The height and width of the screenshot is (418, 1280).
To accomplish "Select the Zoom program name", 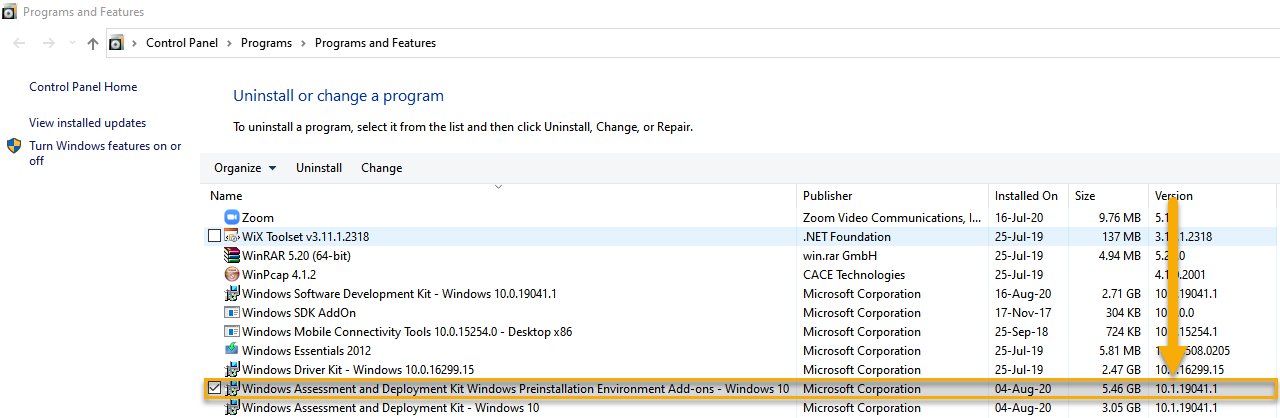I will [258, 218].
